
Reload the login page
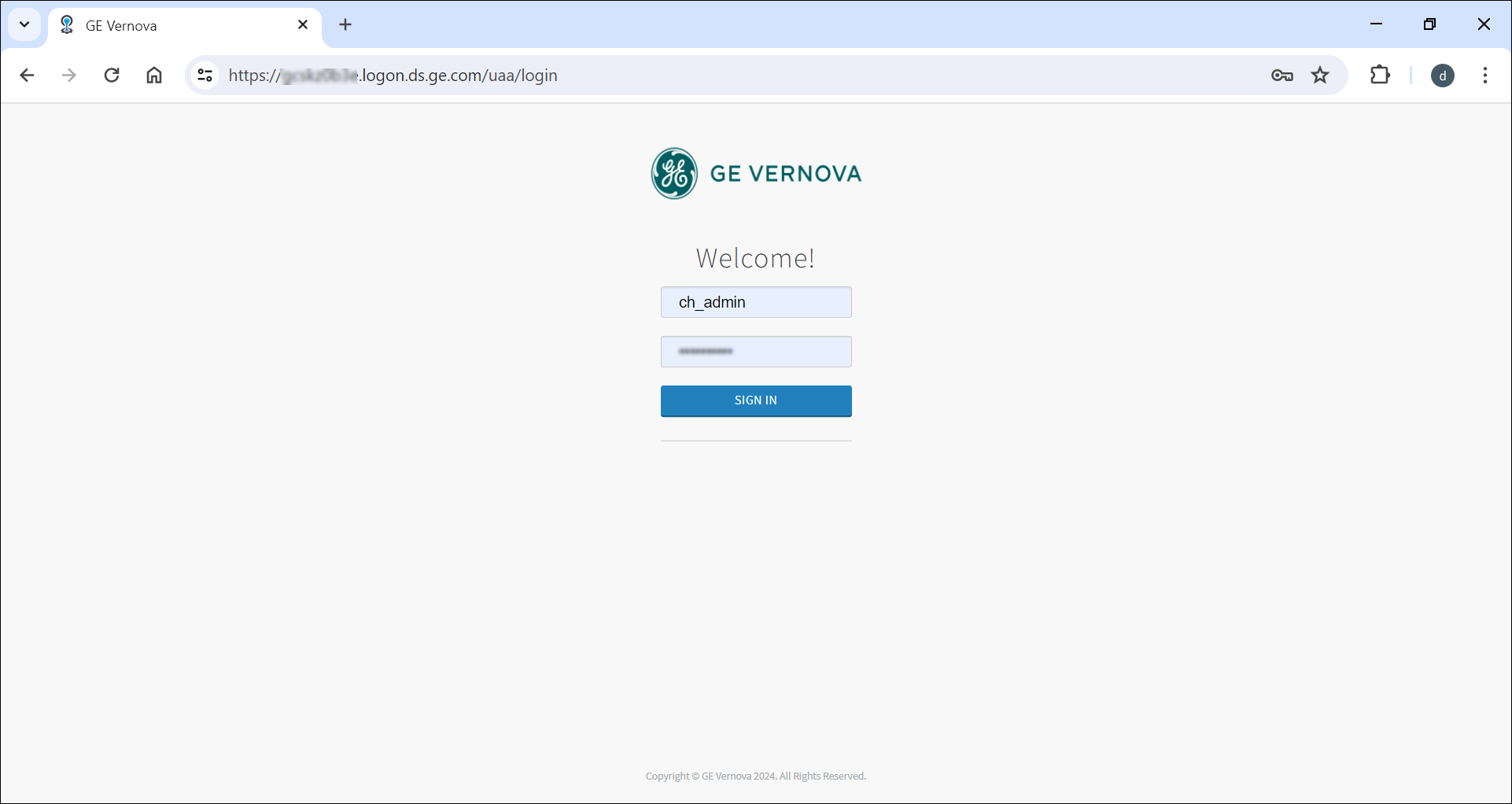pyautogui.click(x=112, y=76)
